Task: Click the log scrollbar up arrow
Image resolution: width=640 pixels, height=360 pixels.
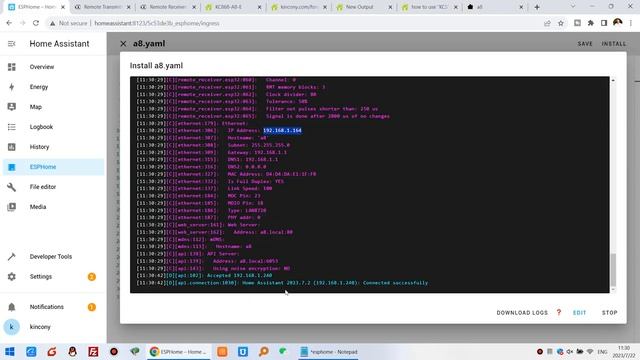Action: (x=613, y=80)
